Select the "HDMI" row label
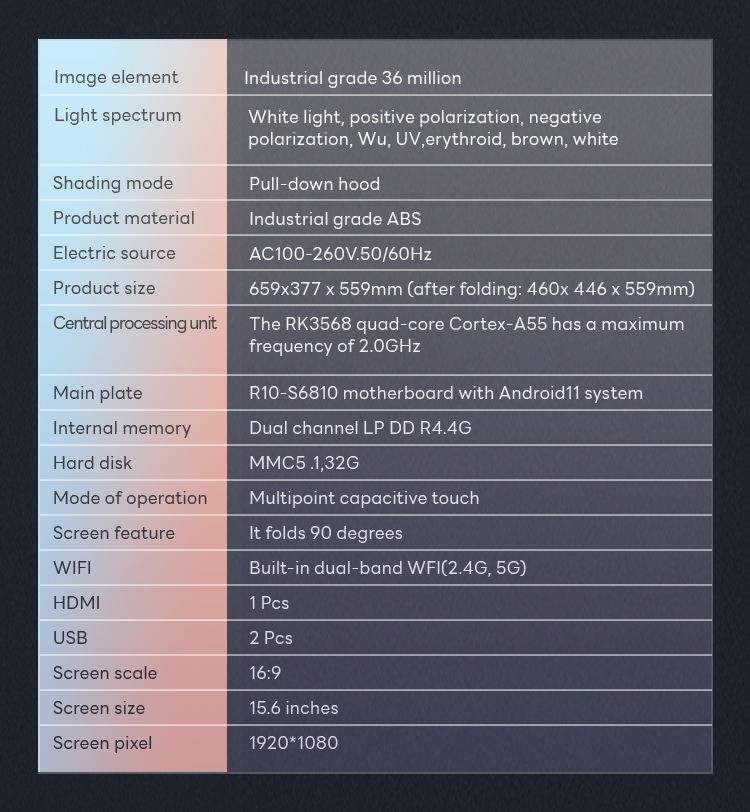The width and height of the screenshot is (750, 812). 76,603
